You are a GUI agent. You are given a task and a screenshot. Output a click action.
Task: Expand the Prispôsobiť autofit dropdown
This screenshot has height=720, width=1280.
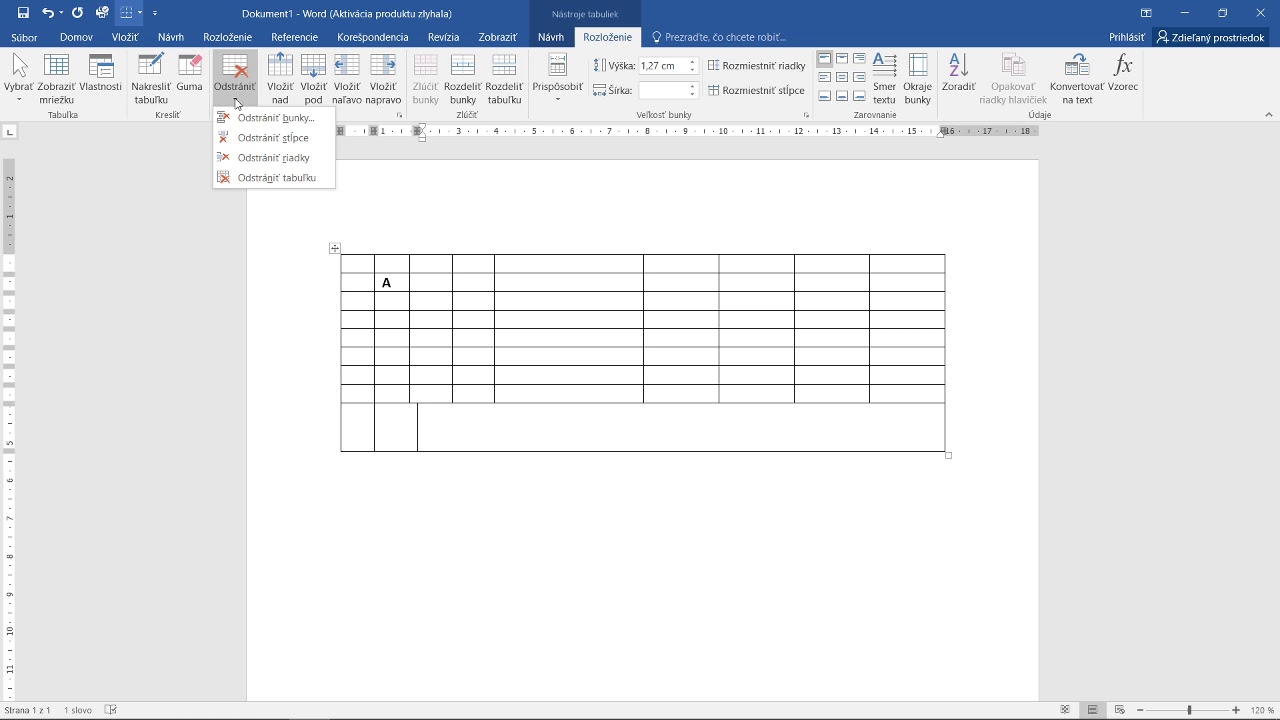557,79
